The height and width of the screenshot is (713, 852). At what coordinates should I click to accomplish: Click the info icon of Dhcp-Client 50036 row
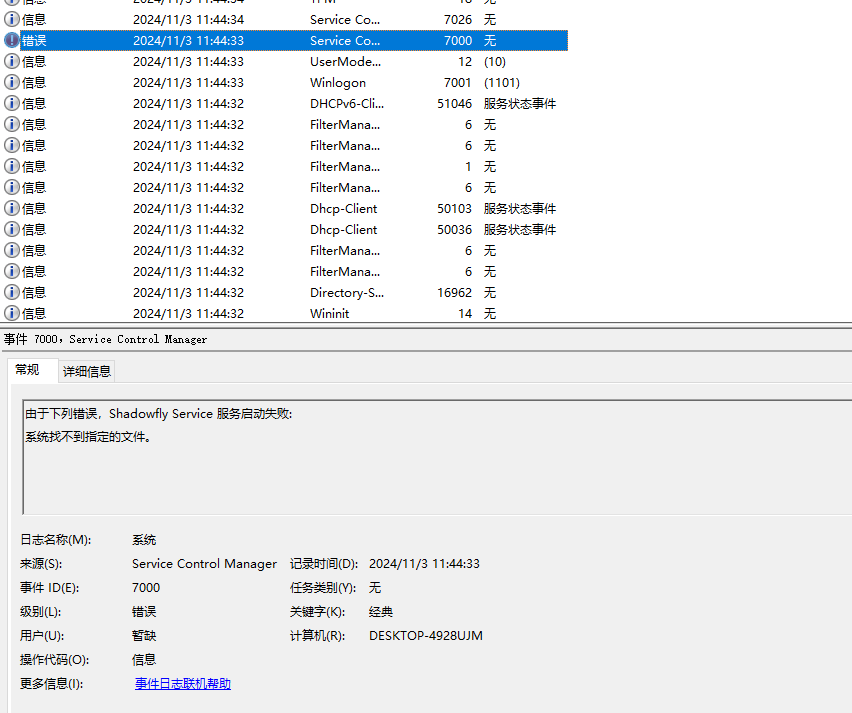tap(11, 229)
